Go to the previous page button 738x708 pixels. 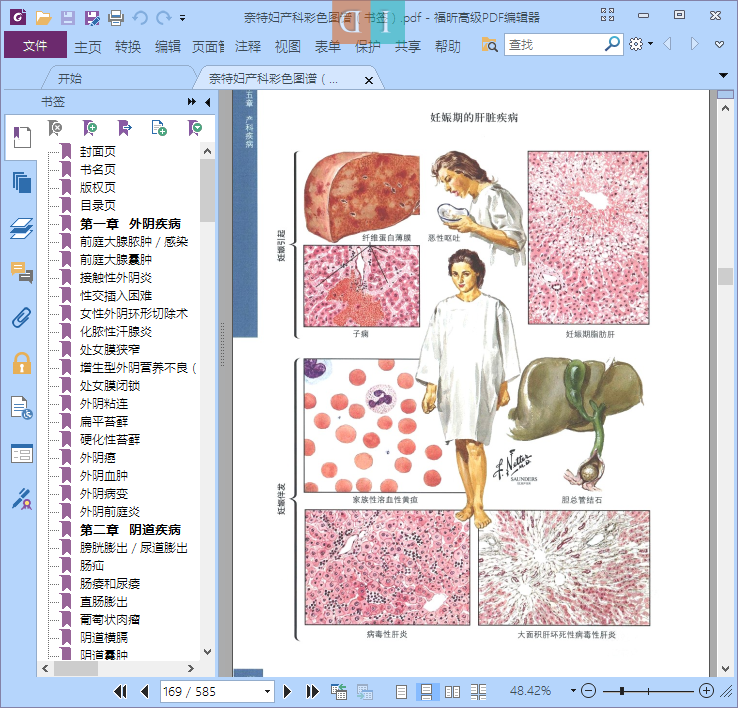[145, 691]
